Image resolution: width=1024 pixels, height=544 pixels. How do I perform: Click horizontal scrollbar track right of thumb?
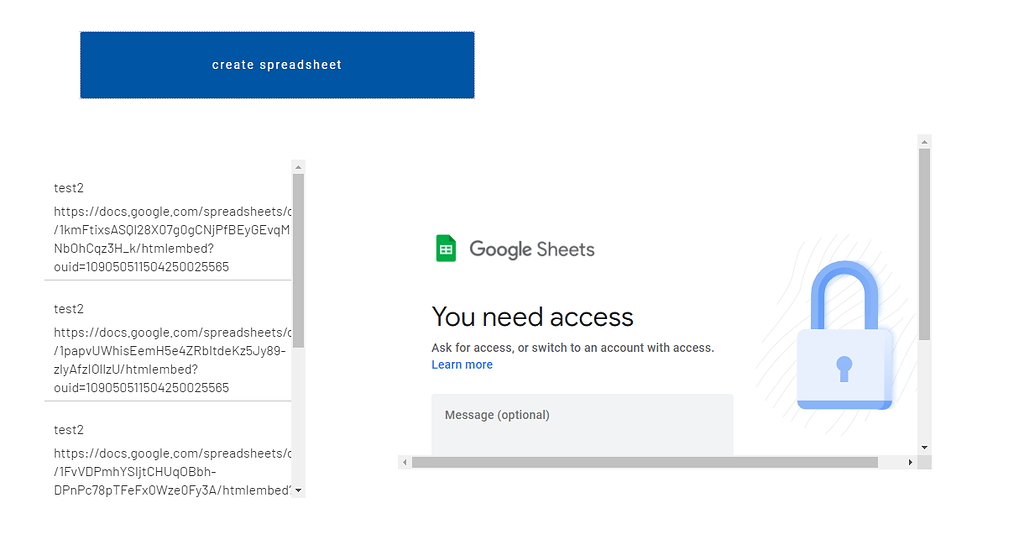tap(890, 462)
